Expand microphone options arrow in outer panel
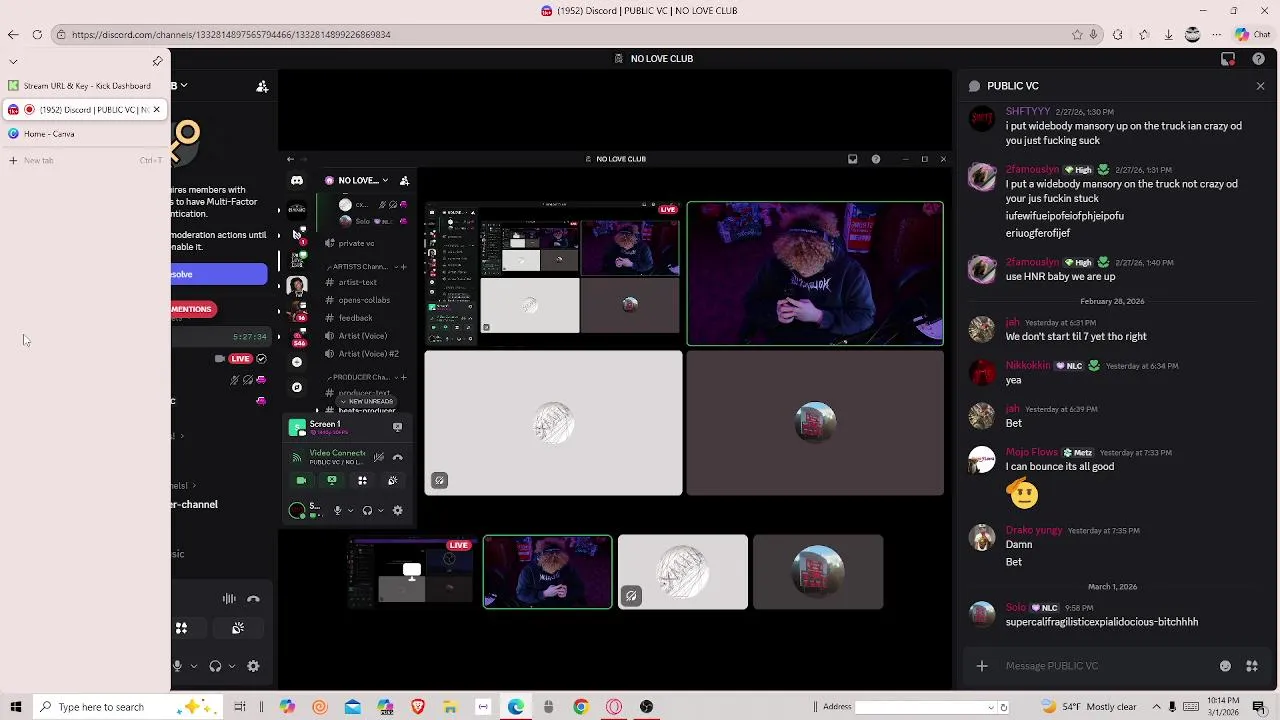Screen dimensions: 1280x720 [x=193, y=666]
